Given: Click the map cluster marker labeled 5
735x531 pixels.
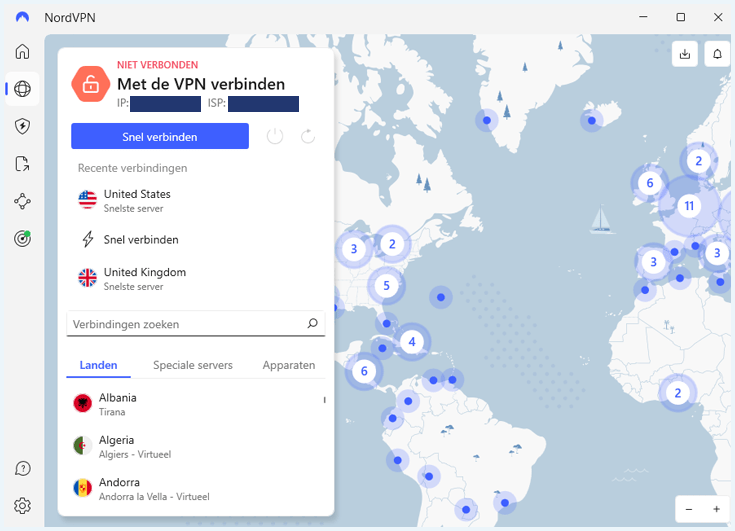Looking at the screenshot, I should (386, 285).
